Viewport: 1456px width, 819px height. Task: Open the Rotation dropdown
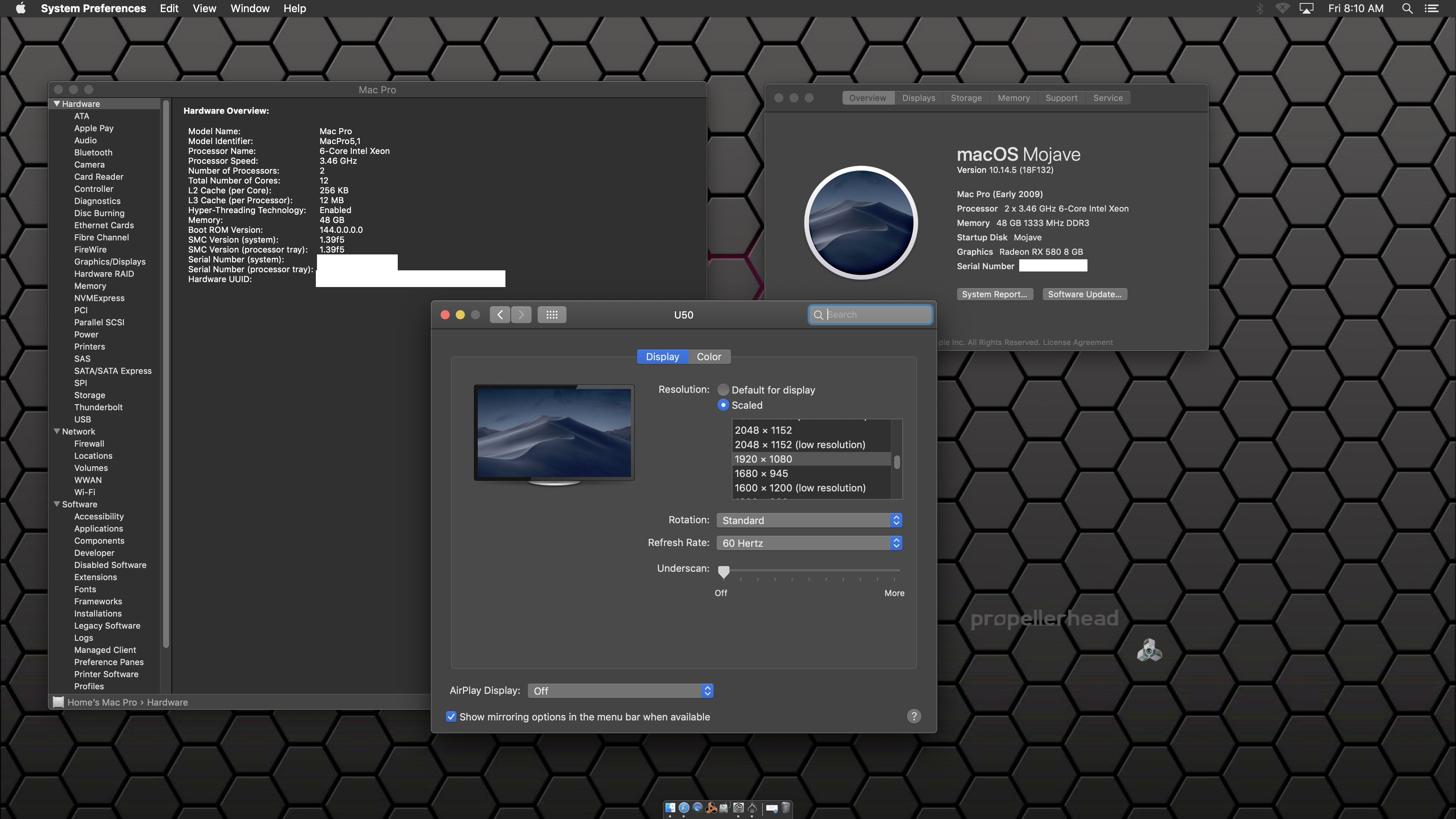[808, 520]
